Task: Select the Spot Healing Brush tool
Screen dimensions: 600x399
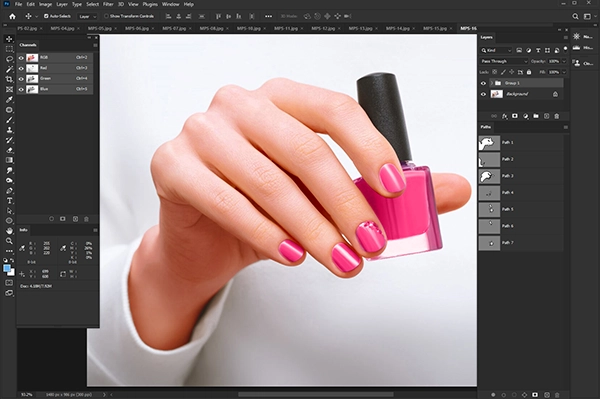Action: pyautogui.click(x=9, y=110)
